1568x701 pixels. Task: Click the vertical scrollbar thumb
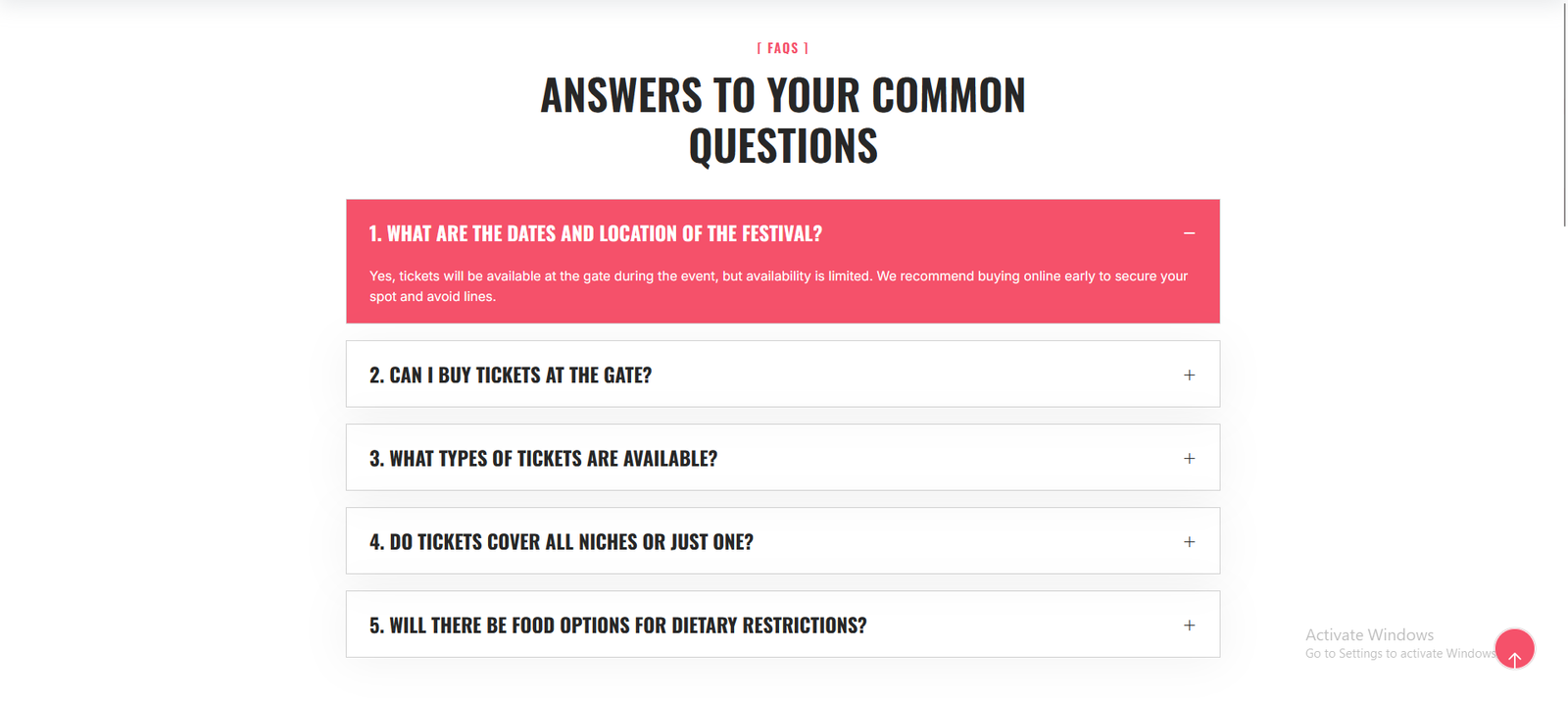pos(1563,113)
